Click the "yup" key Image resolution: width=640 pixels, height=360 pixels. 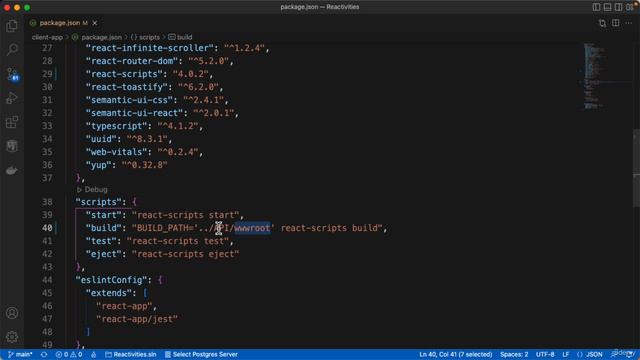98,165
